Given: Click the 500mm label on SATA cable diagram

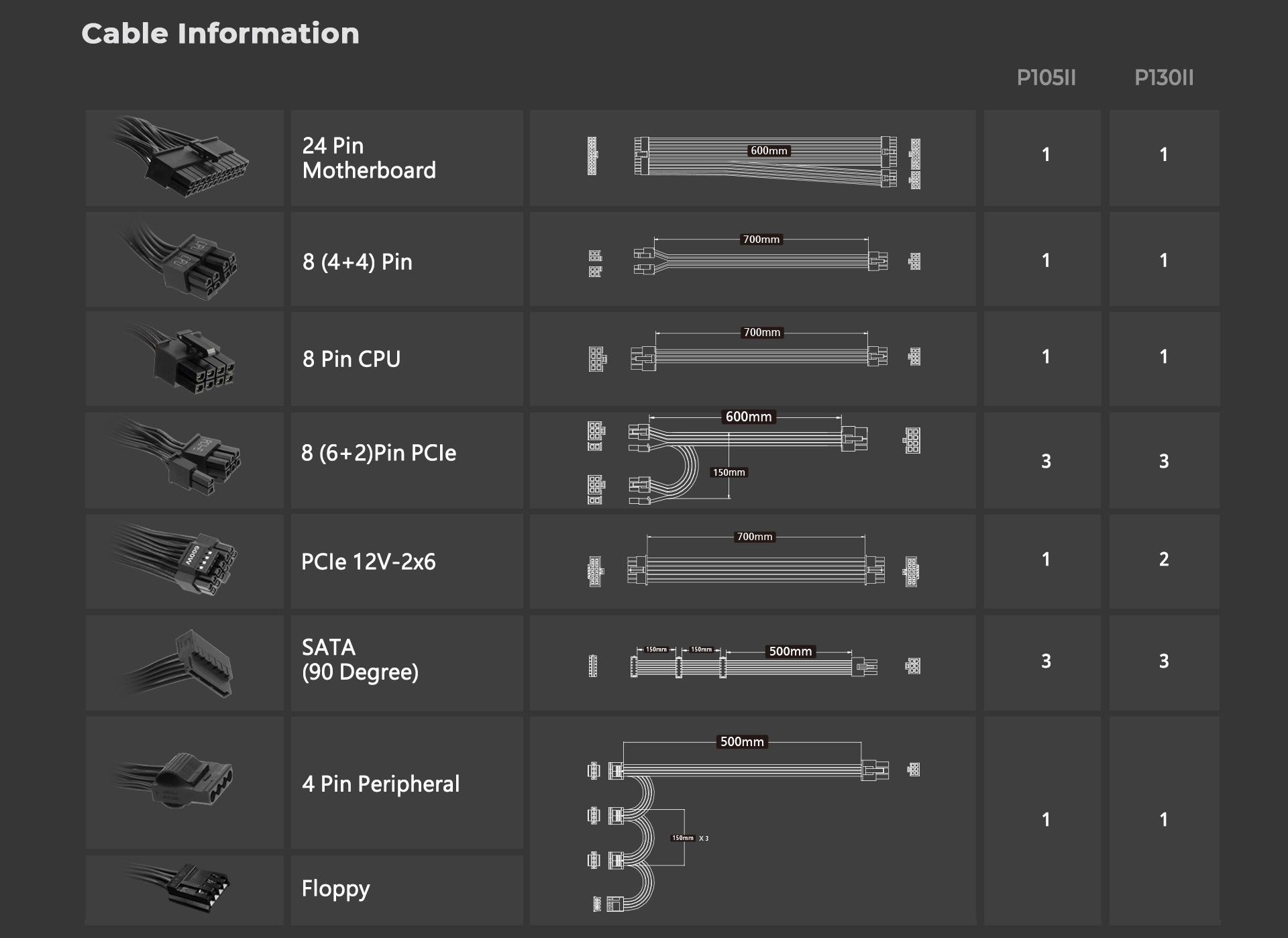Looking at the screenshot, I should pyautogui.click(x=790, y=651).
